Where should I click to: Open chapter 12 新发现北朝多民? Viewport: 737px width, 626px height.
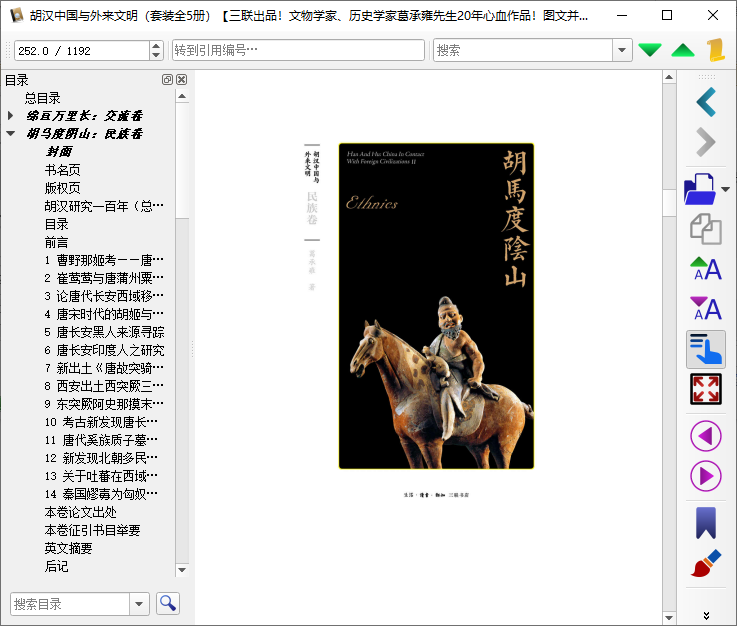pyautogui.click(x=101, y=458)
